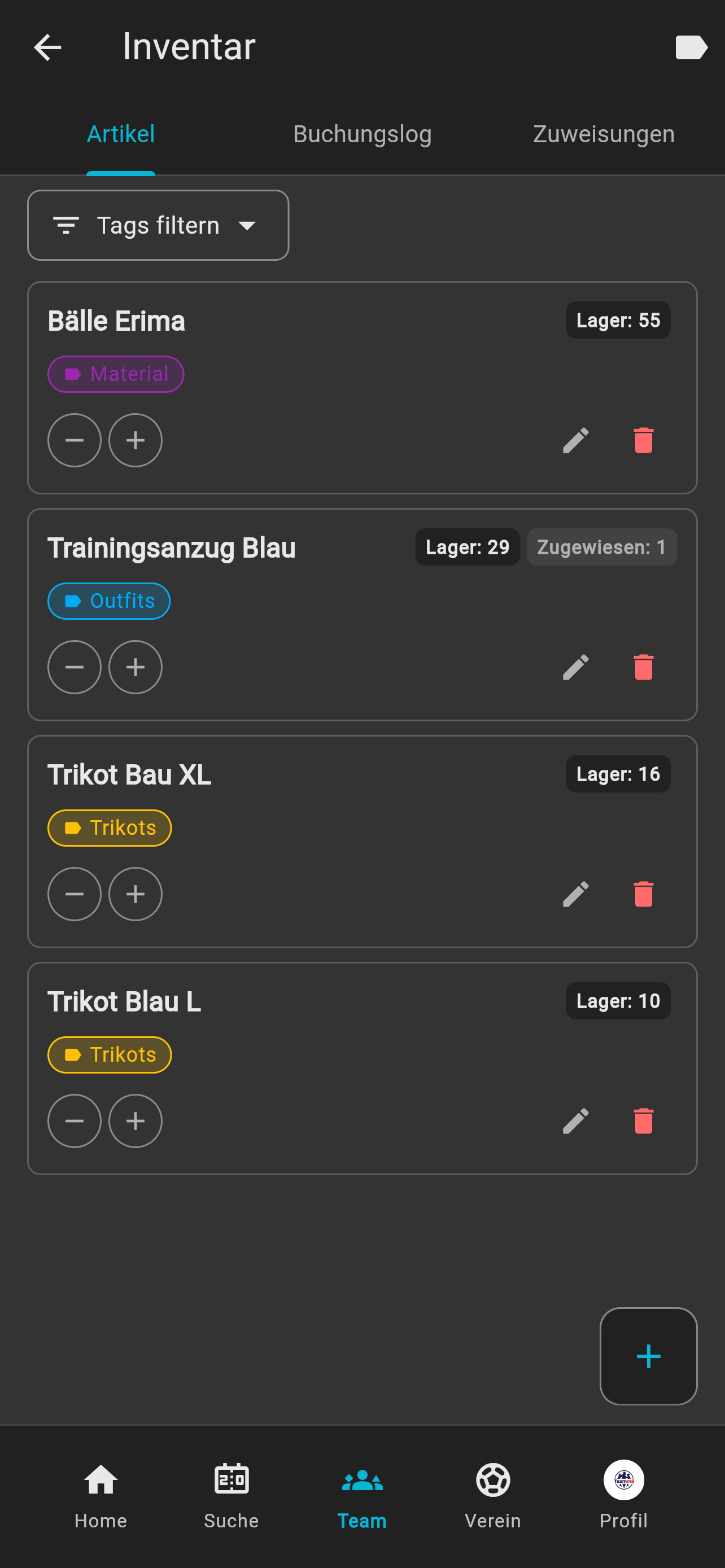Add a new inventory article
Image resolution: width=725 pixels, height=1568 pixels.
[x=648, y=1356]
